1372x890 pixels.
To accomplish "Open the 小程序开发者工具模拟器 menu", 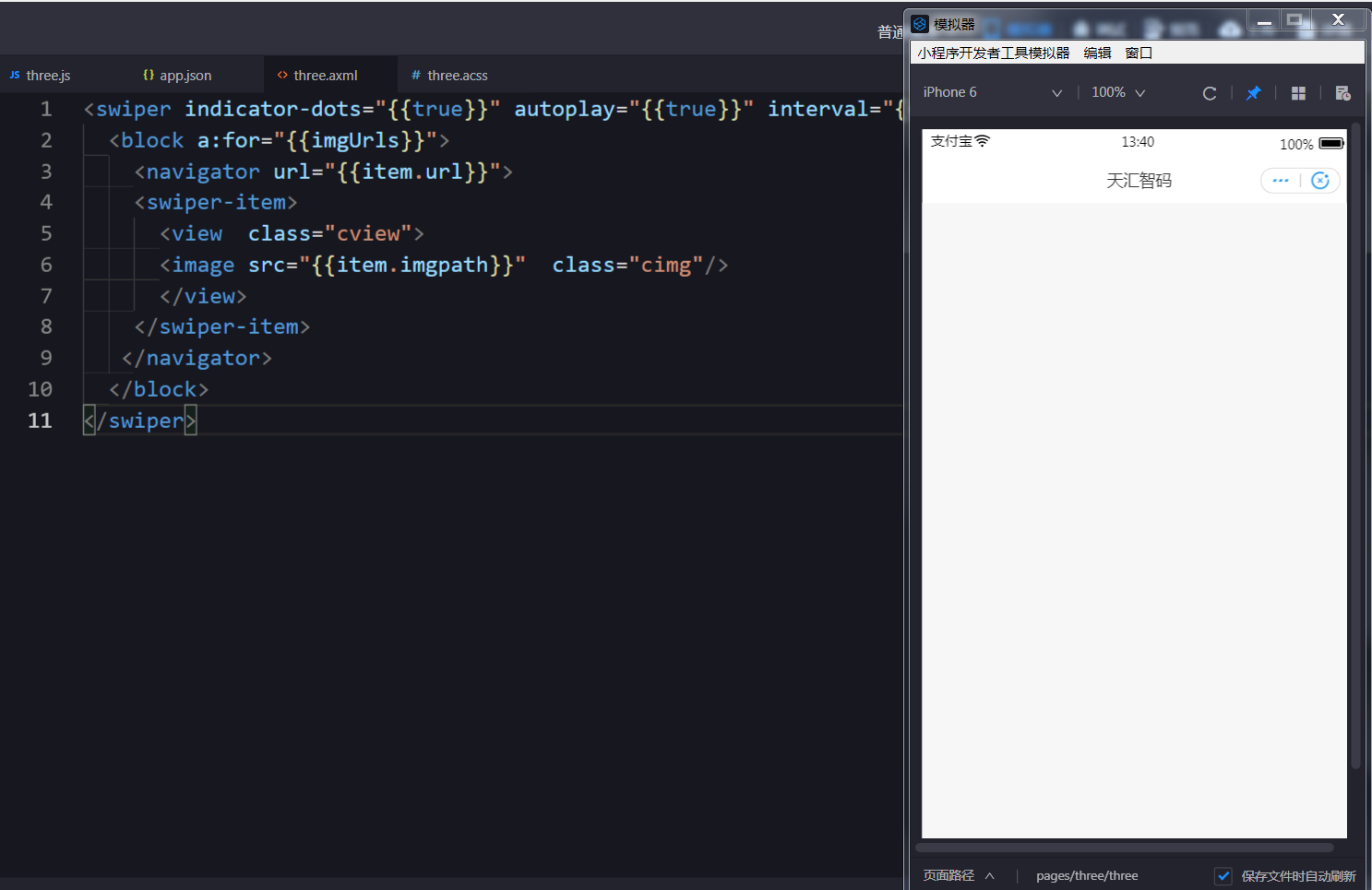I will coord(994,53).
